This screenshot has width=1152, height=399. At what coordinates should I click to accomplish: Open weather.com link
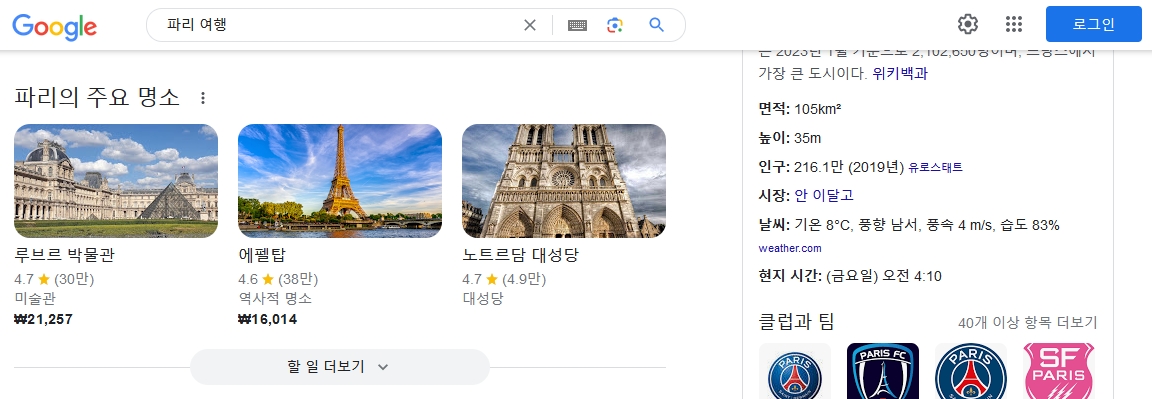(x=791, y=248)
